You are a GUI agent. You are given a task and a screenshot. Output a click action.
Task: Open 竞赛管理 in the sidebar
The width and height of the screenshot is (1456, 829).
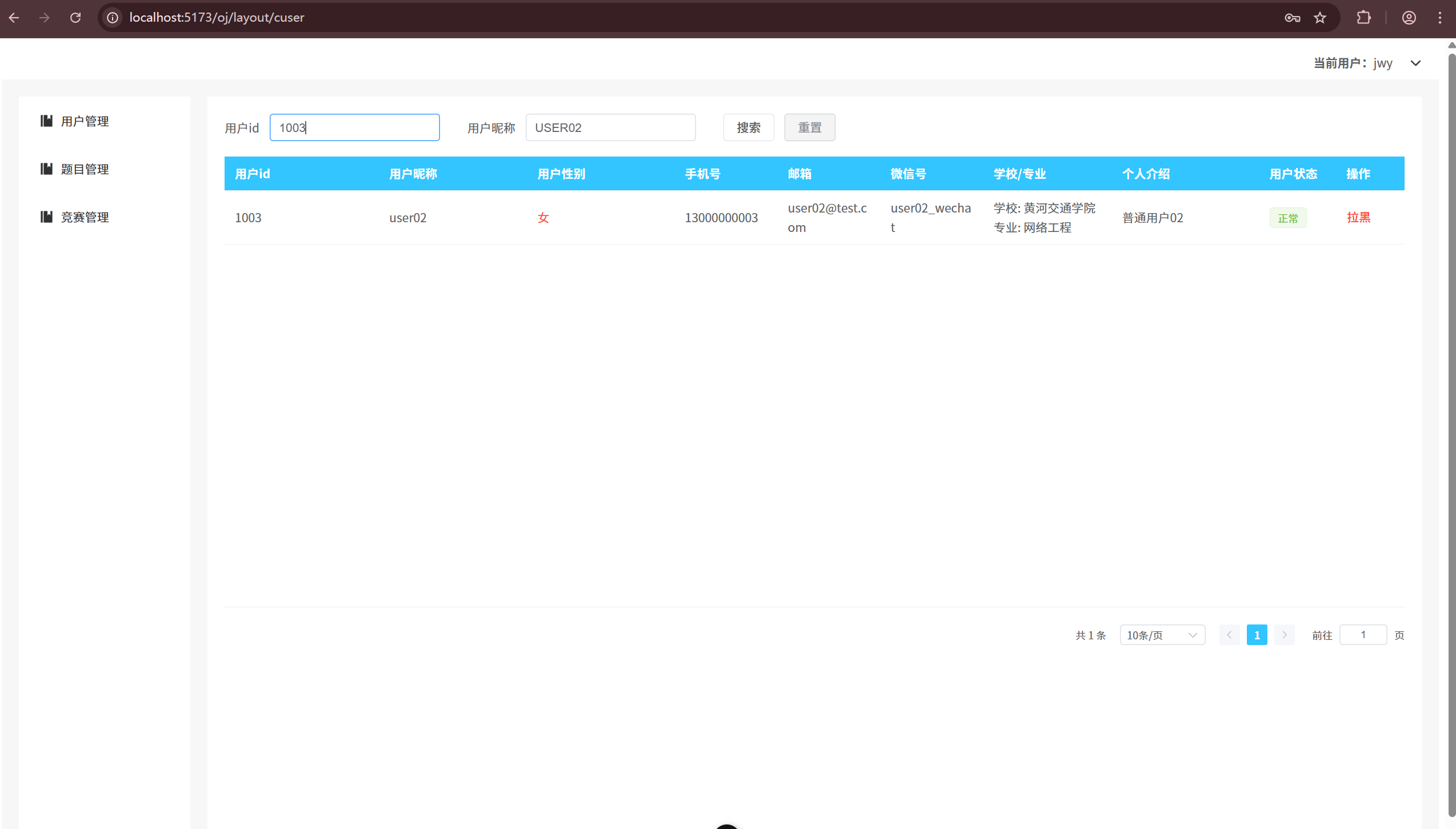click(x=85, y=217)
